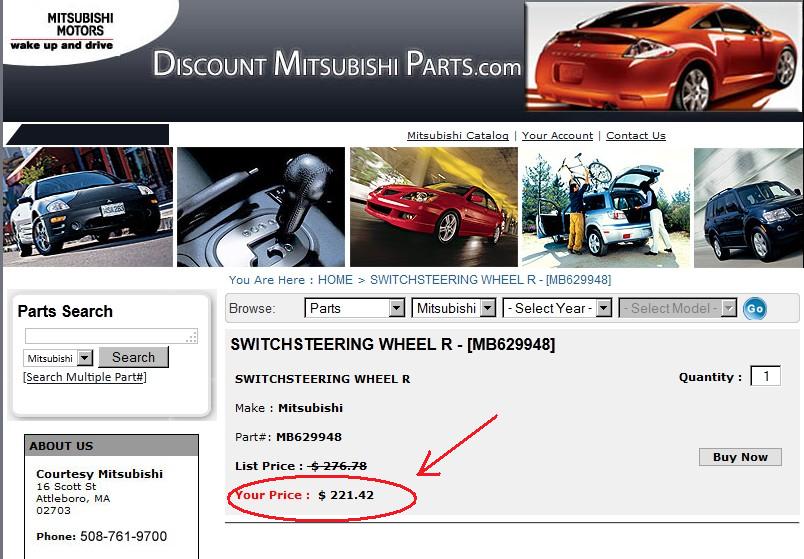
Task: Click the dark blue SUV thumbnail
Action: click(748, 207)
